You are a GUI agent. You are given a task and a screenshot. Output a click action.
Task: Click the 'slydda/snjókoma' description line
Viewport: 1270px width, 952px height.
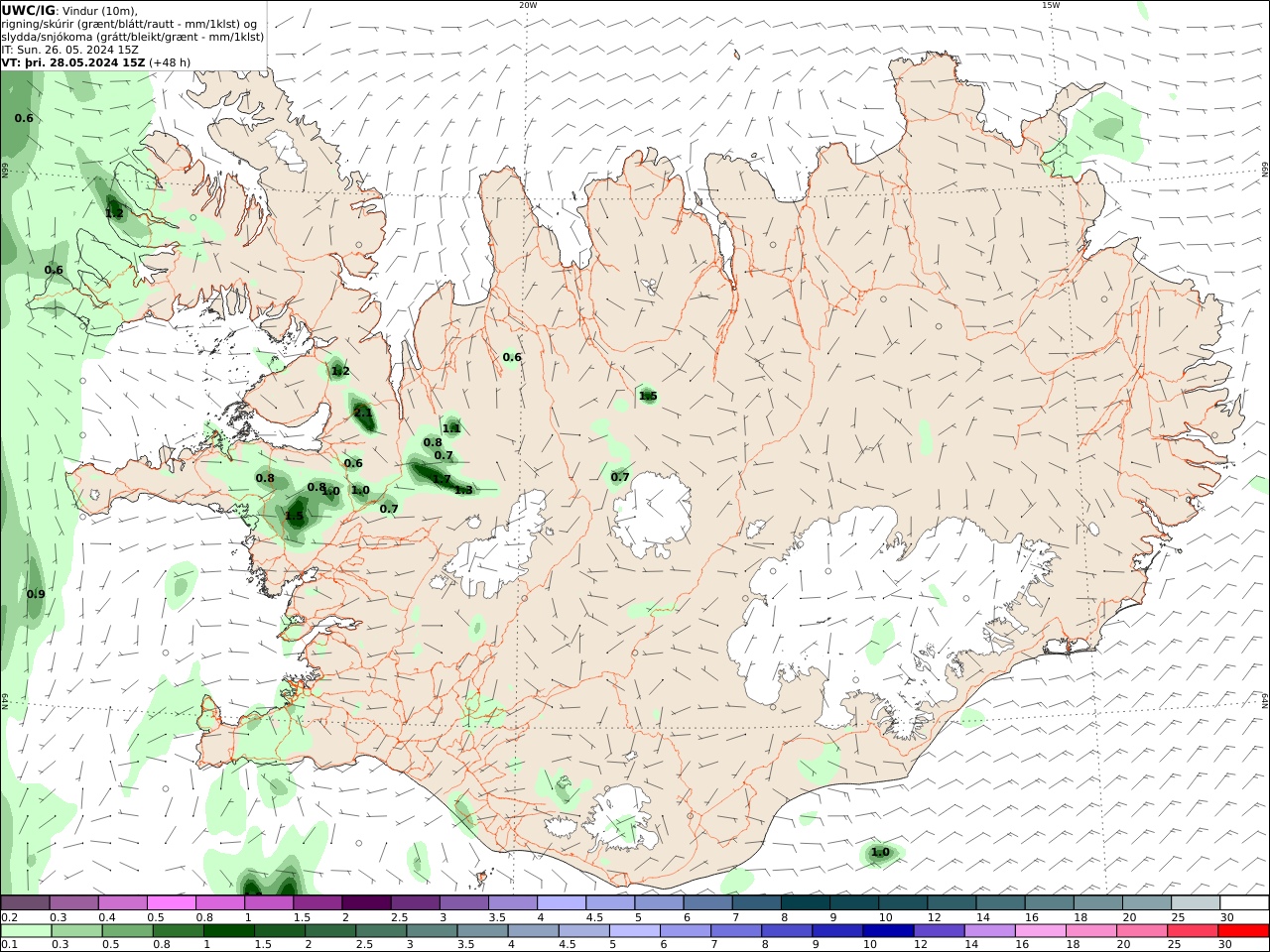133,37
